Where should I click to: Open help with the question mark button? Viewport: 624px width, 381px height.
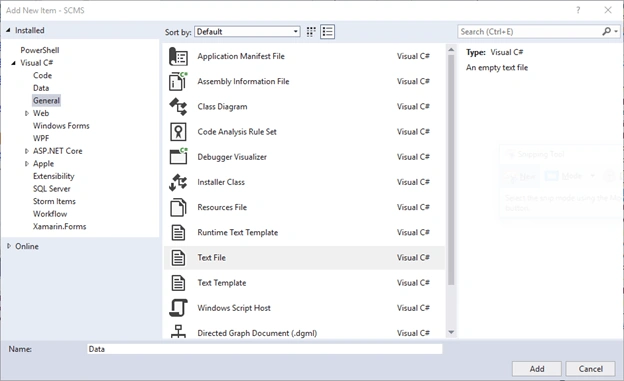click(x=578, y=10)
